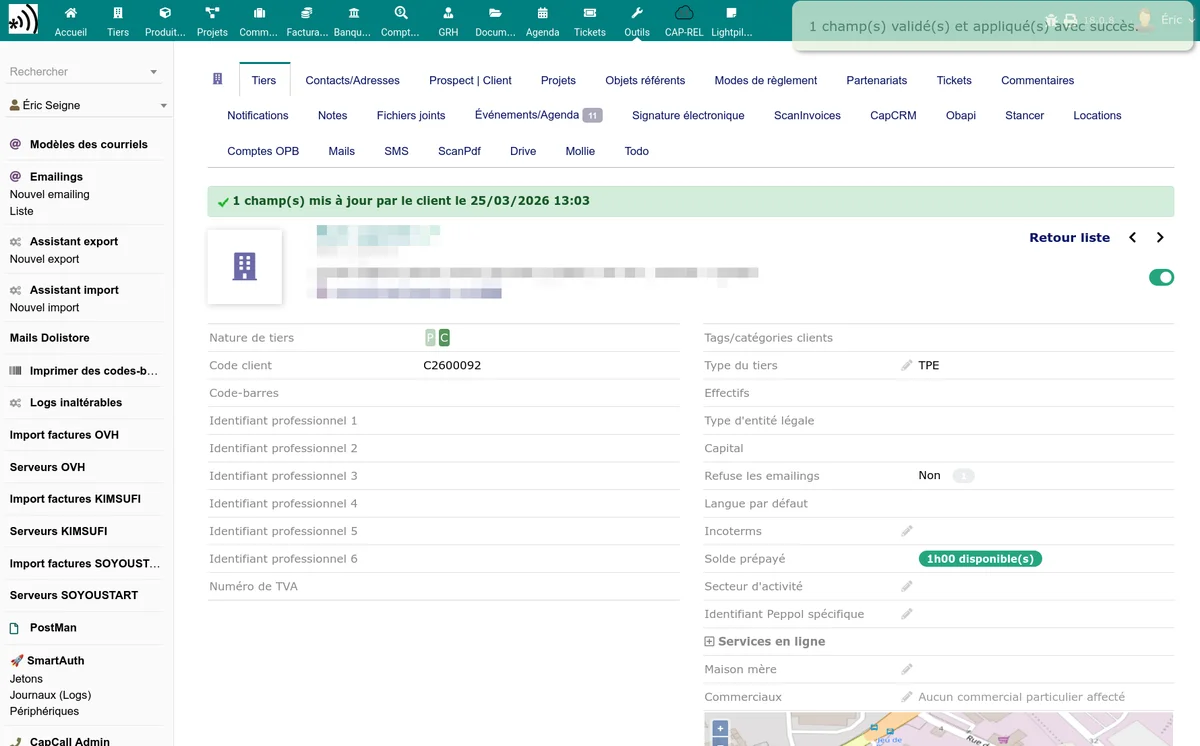Click the company logo thumbnail placeholder
The image size is (1200, 746).
click(x=244, y=267)
